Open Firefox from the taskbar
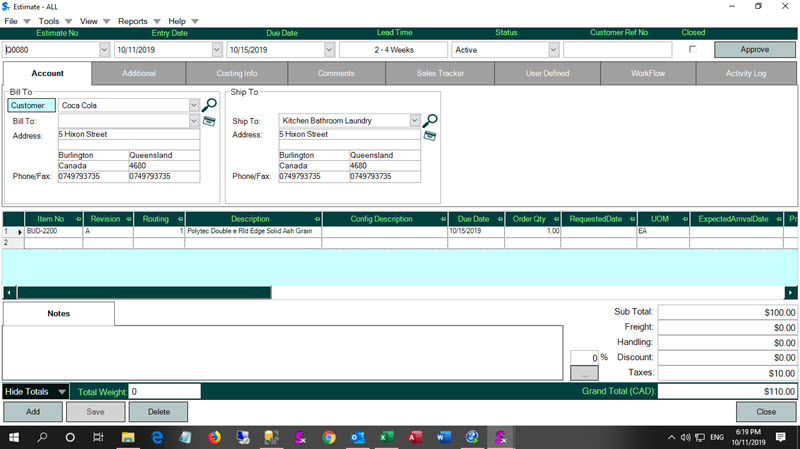This screenshot has width=800, height=449. [x=214, y=438]
